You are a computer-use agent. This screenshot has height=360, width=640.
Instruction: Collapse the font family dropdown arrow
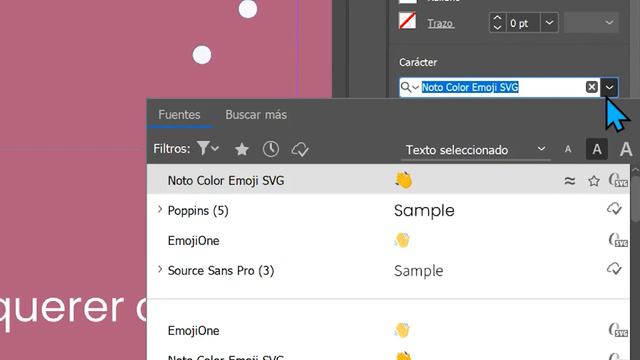[609, 87]
